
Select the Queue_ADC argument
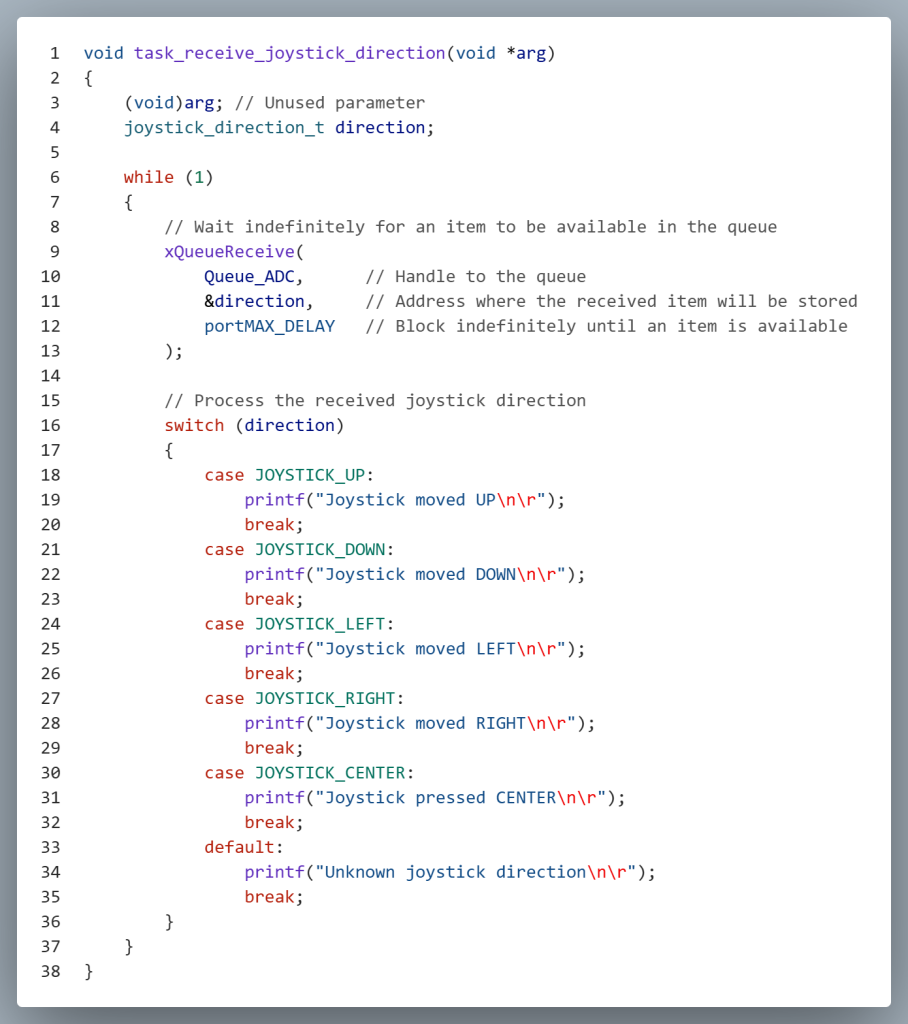click(253, 276)
